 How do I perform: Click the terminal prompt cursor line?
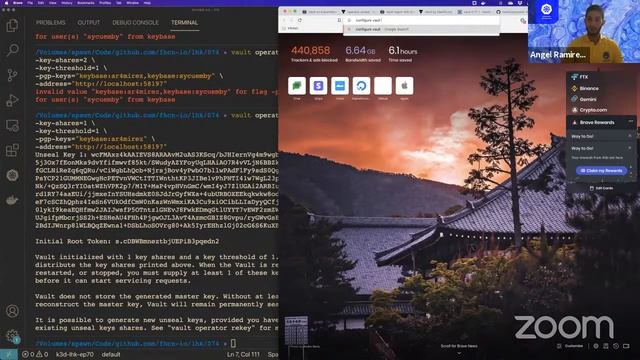(135, 343)
